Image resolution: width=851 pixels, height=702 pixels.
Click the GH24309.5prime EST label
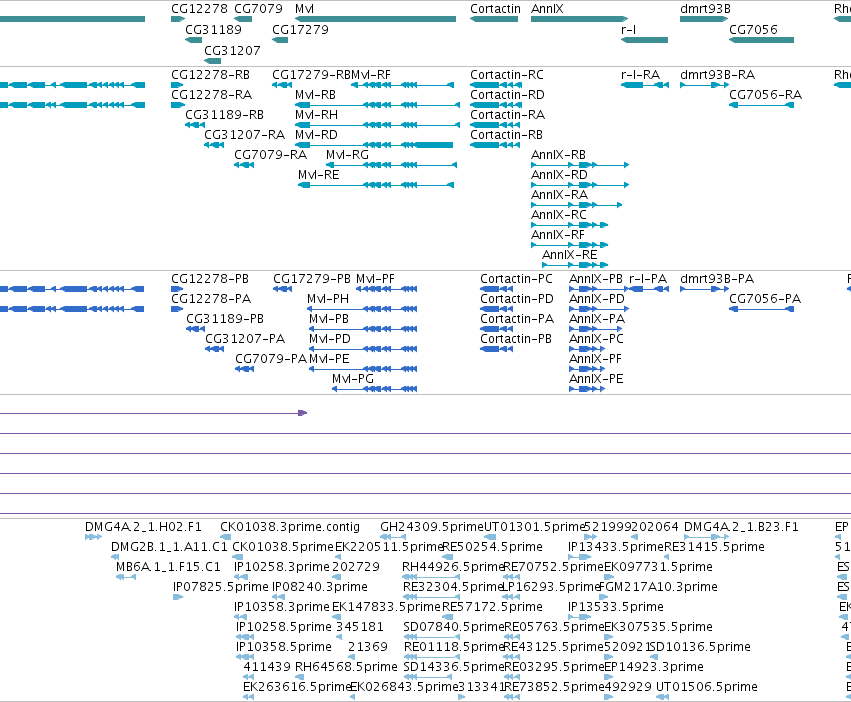coord(432,527)
